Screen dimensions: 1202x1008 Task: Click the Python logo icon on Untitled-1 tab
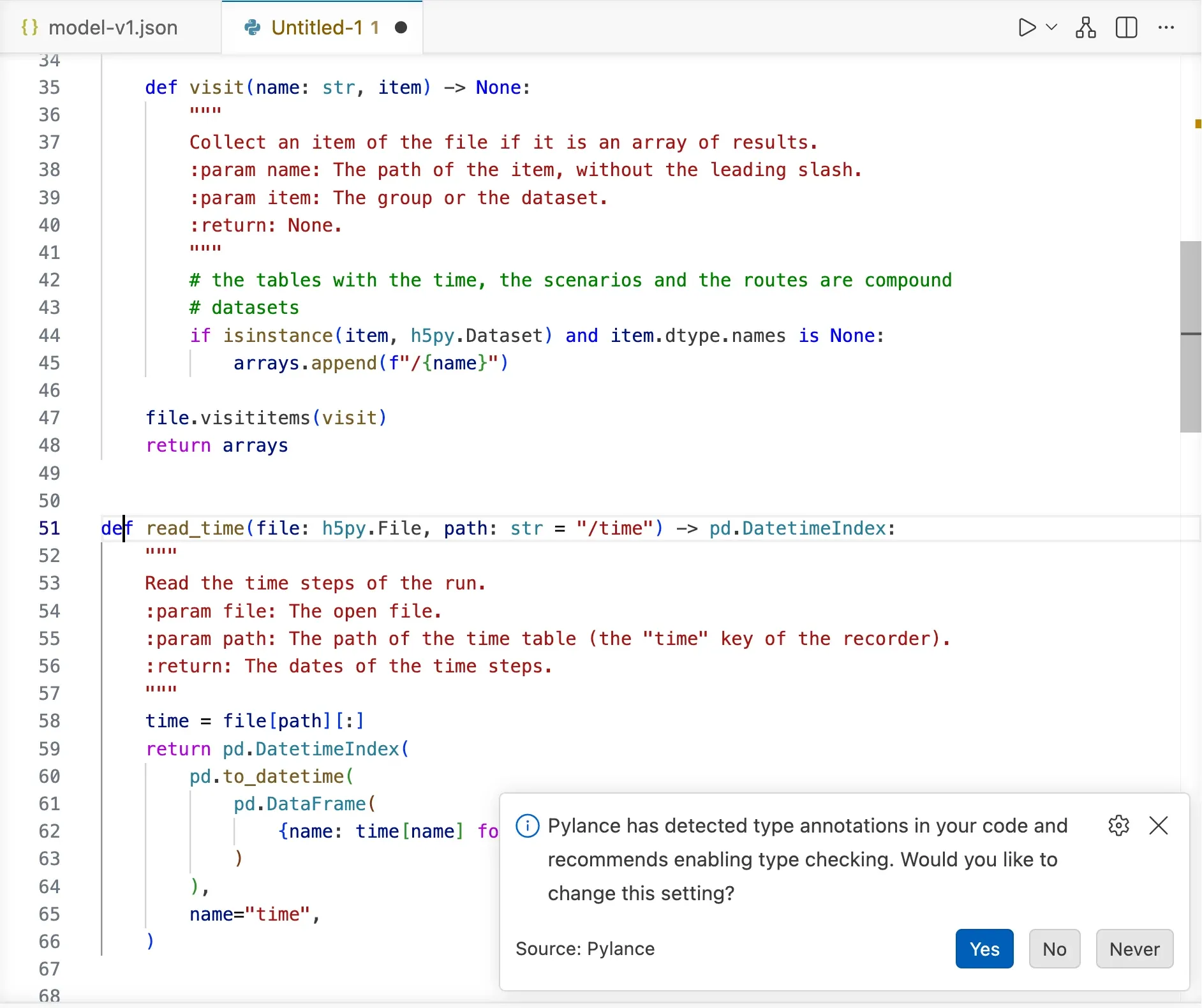pos(253,27)
